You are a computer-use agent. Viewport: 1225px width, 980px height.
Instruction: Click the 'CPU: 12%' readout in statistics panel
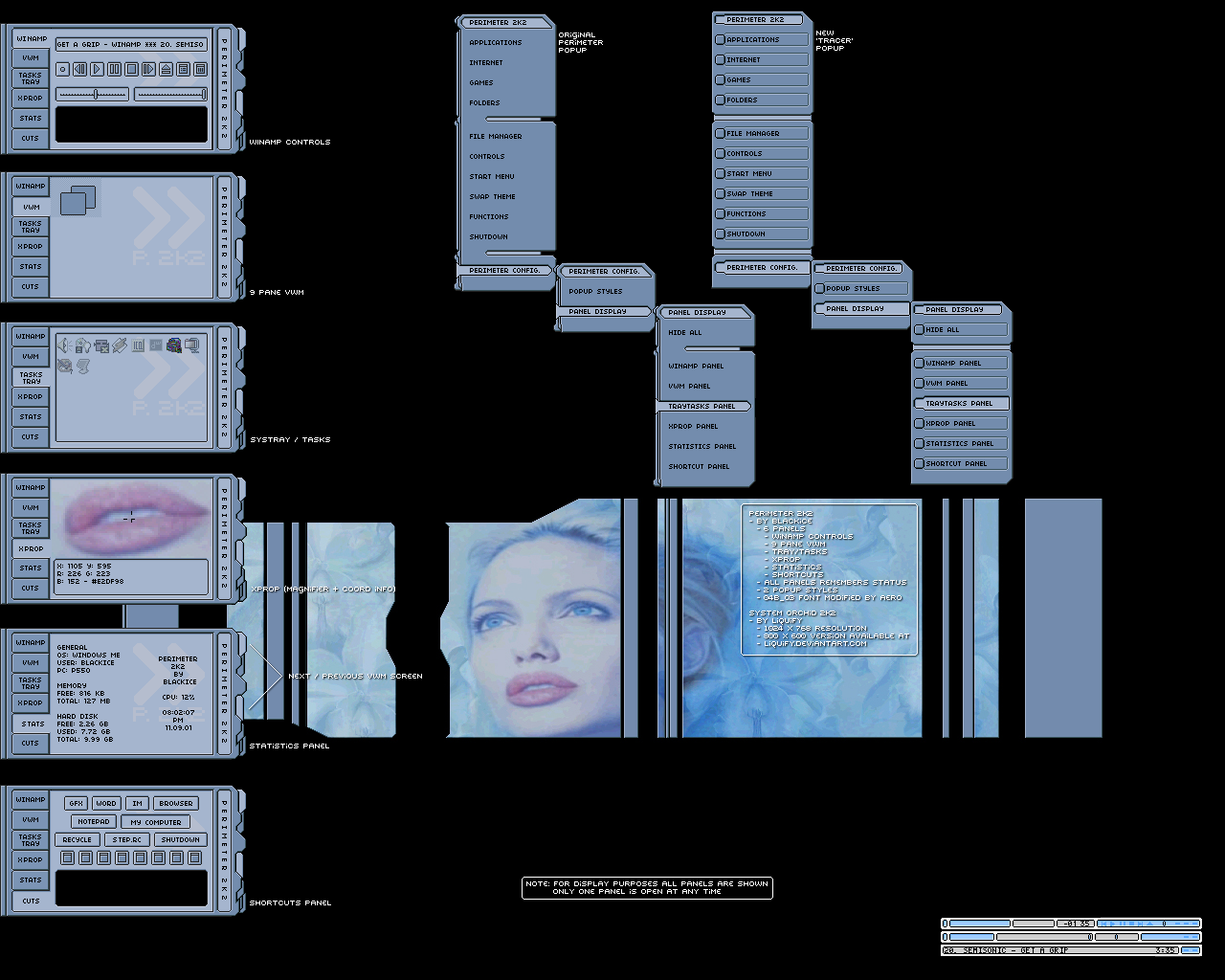pos(178,698)
